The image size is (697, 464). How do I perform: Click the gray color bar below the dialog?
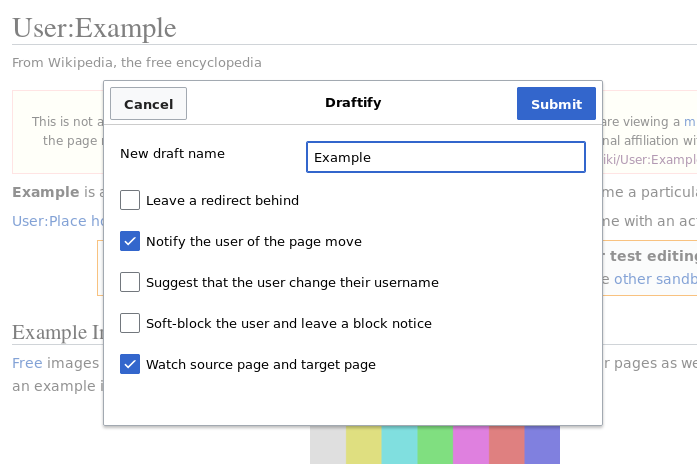click(x=328, y=444)
